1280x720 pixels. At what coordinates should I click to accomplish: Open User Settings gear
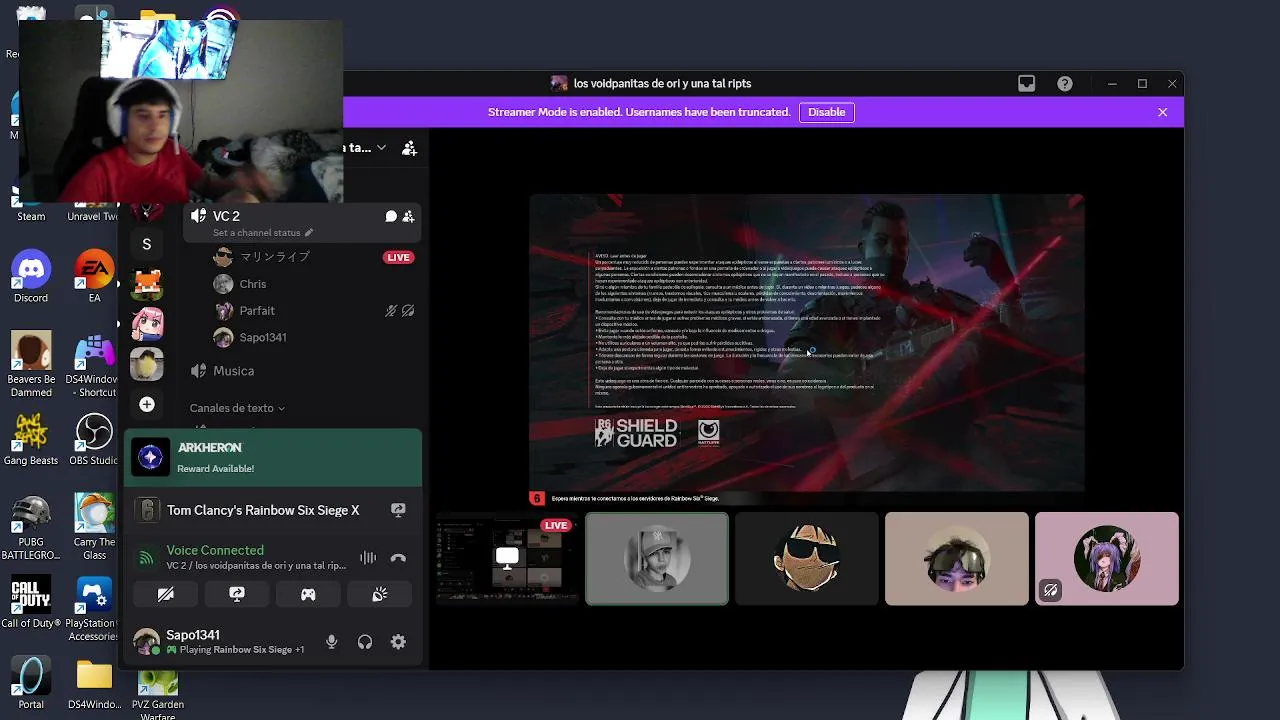(398, 642)
